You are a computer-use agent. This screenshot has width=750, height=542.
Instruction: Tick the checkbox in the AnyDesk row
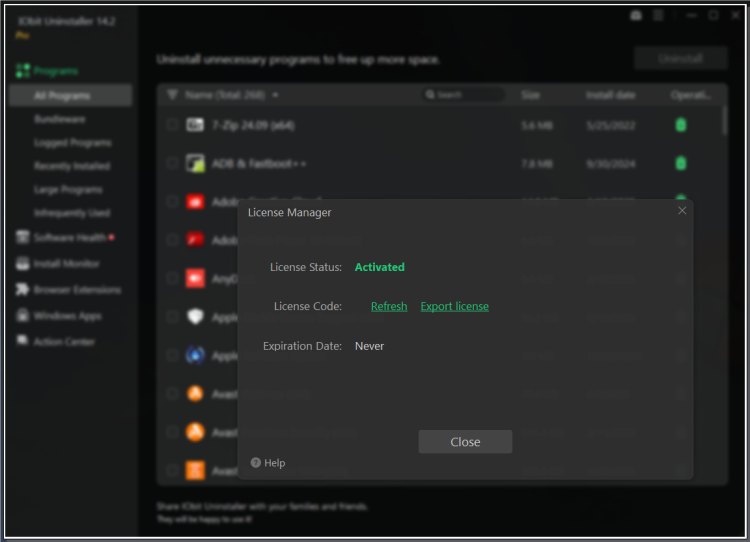[172, 278]
